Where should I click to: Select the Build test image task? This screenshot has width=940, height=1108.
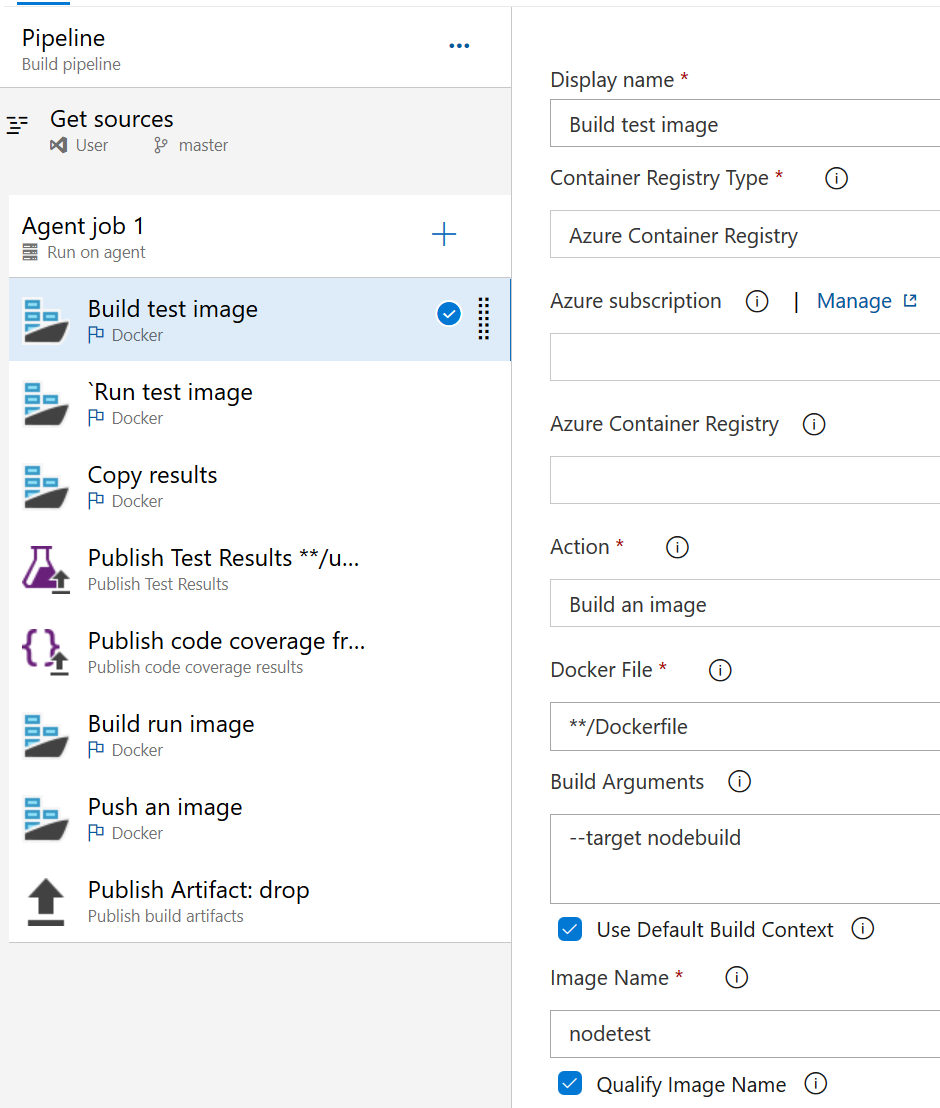point(260,320)
